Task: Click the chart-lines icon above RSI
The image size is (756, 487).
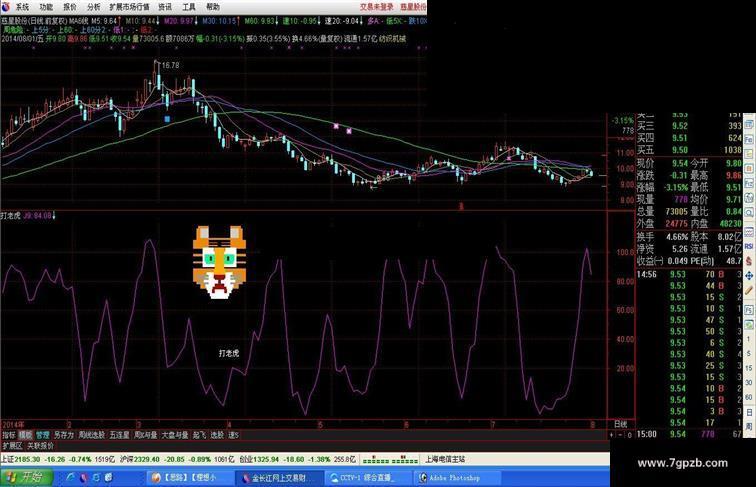Action: [749, 232]
